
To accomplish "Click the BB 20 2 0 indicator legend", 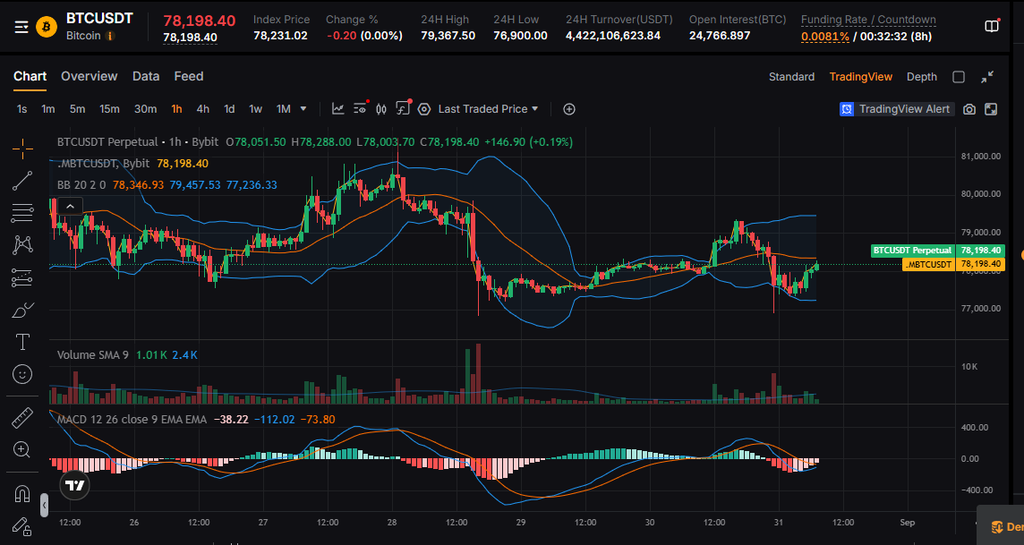I will pos(81,185).
